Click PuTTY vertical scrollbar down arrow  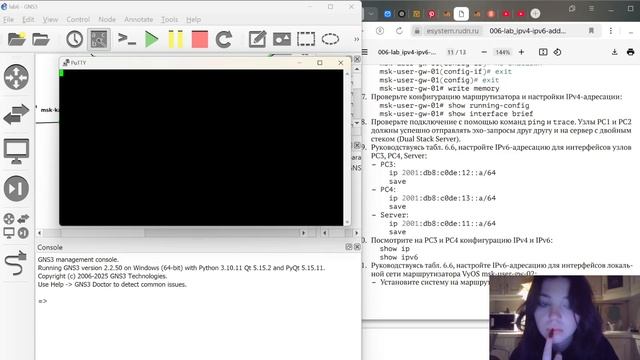[347, 222]
